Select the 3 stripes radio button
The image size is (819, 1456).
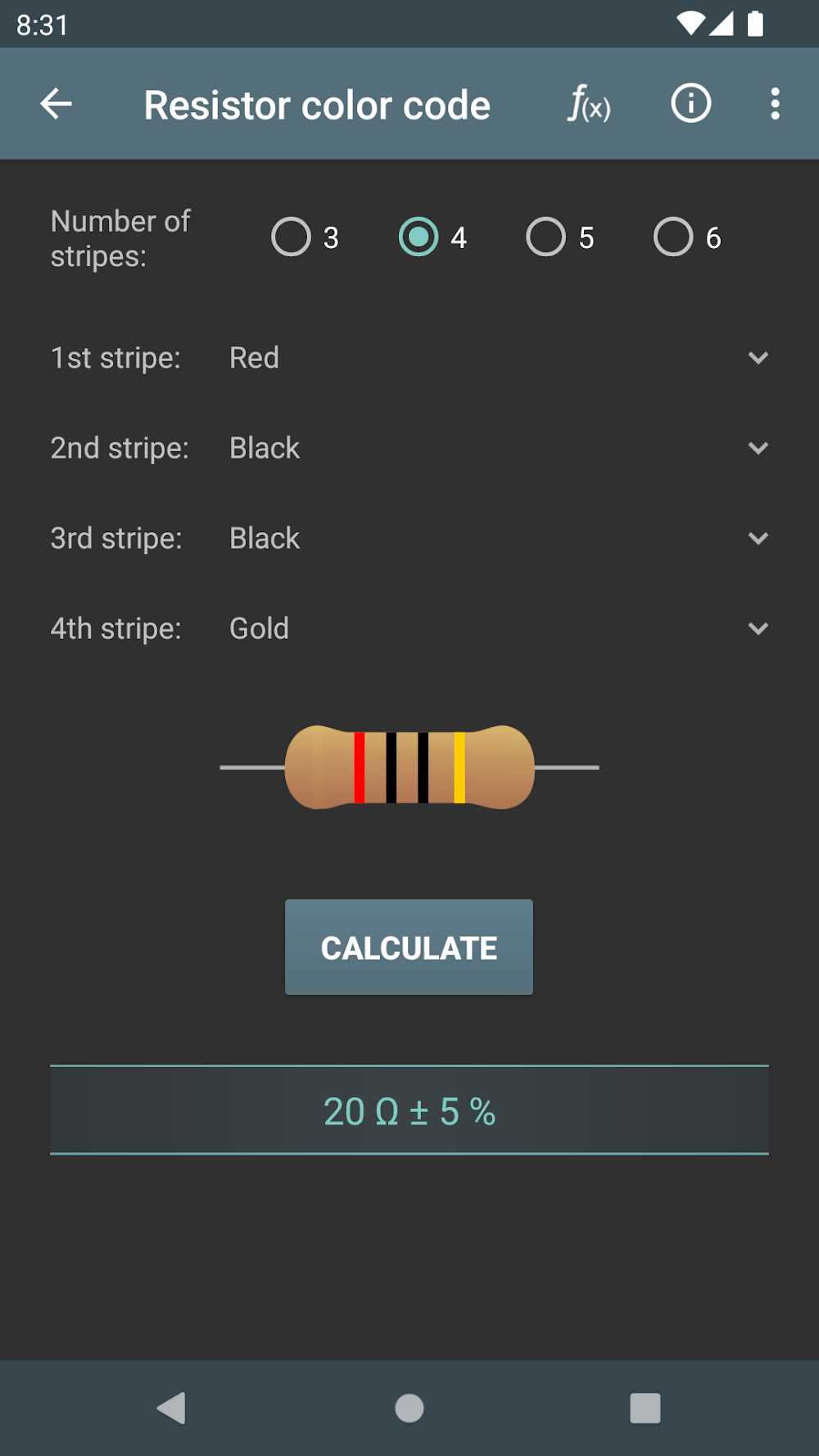click(x=292, y=237)
